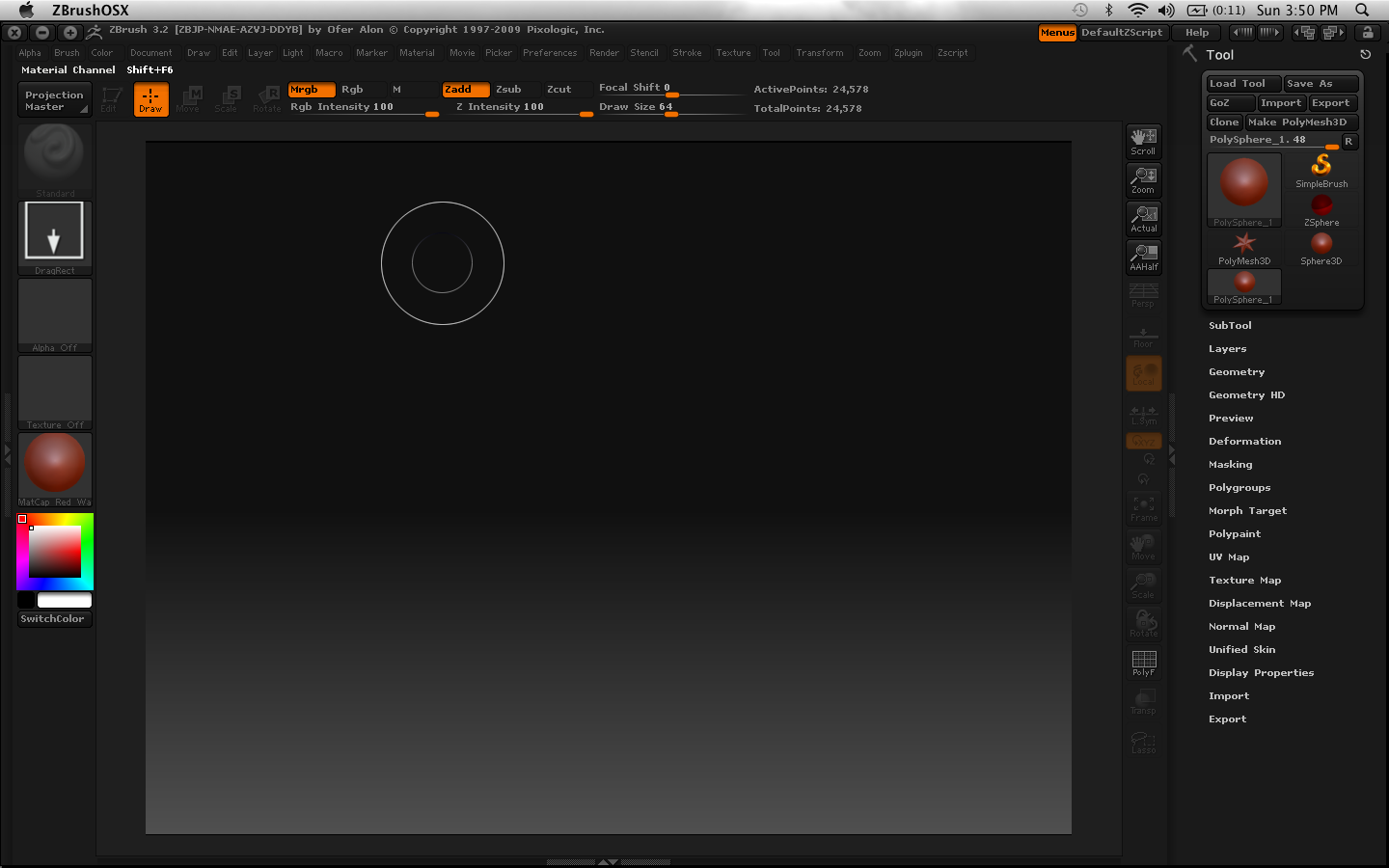Open the Alpha menu

pyautogui.click(x=30, y=53)
